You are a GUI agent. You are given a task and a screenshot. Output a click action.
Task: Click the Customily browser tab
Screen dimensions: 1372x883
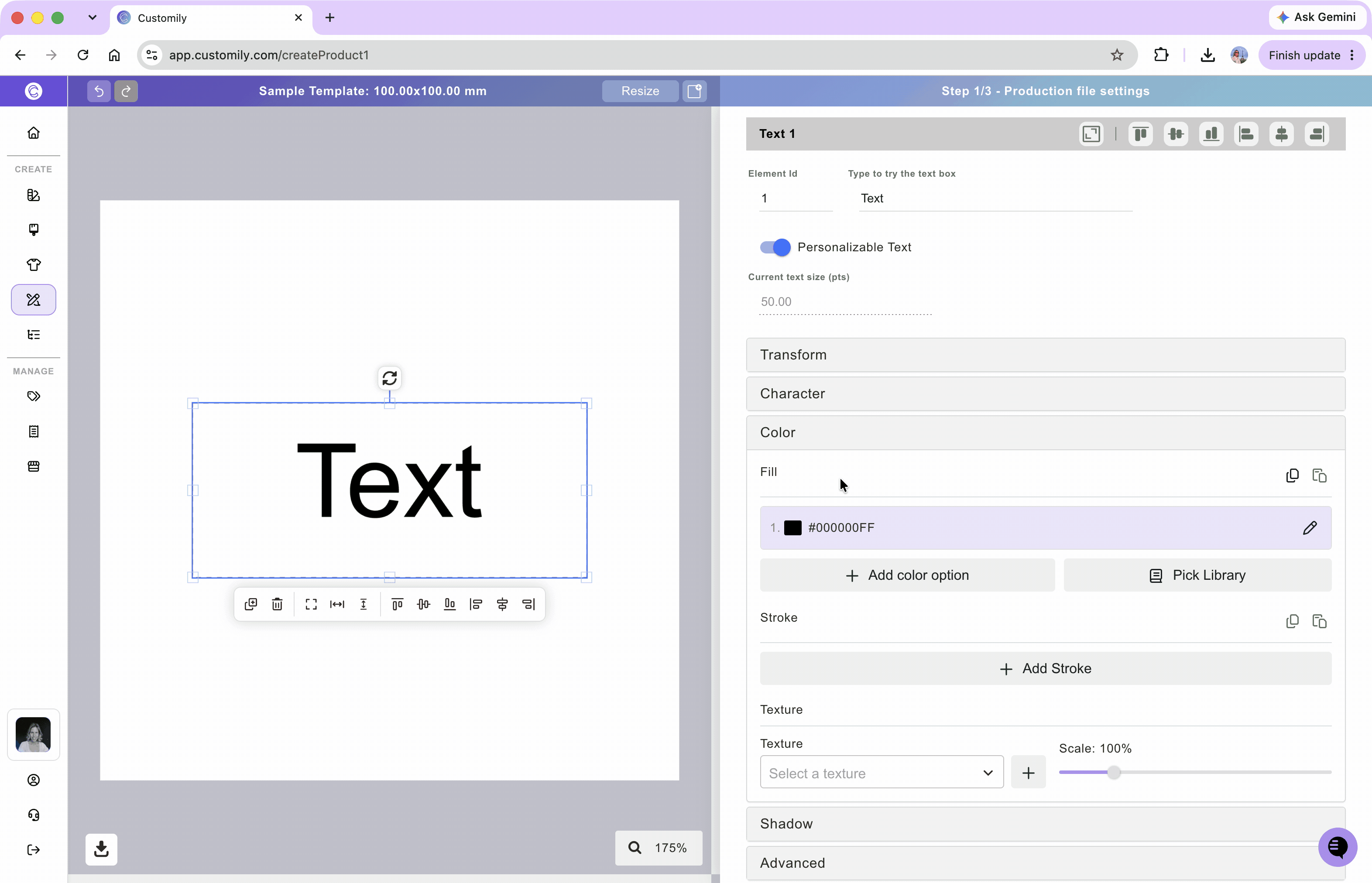click(x=210, y=18)
